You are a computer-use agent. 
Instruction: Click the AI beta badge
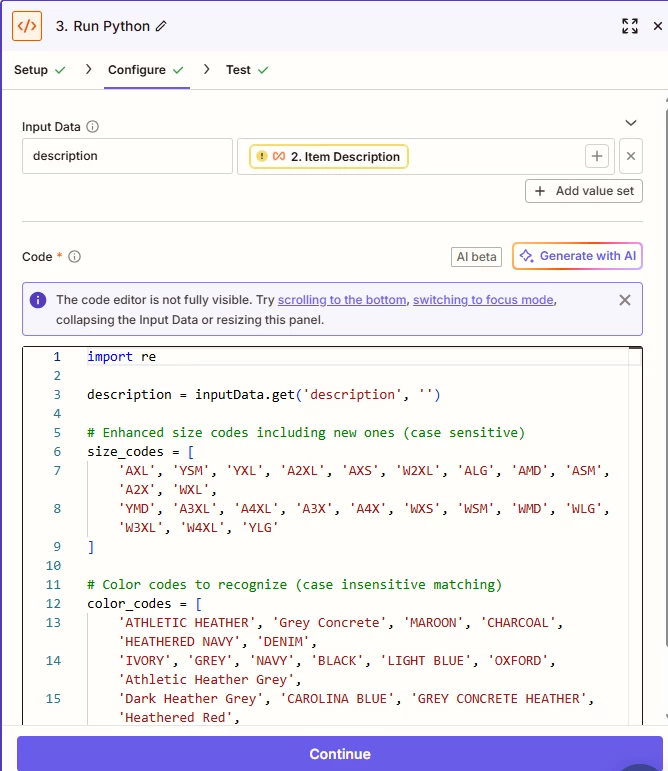click(476, 257)
